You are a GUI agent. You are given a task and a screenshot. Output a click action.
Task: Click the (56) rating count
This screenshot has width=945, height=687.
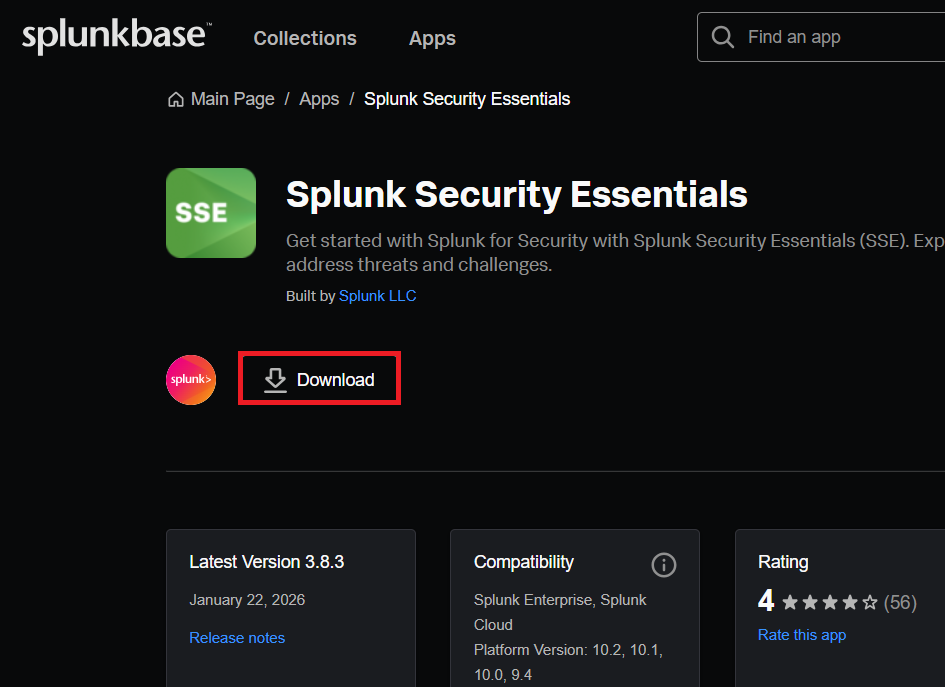click(900, 602)
